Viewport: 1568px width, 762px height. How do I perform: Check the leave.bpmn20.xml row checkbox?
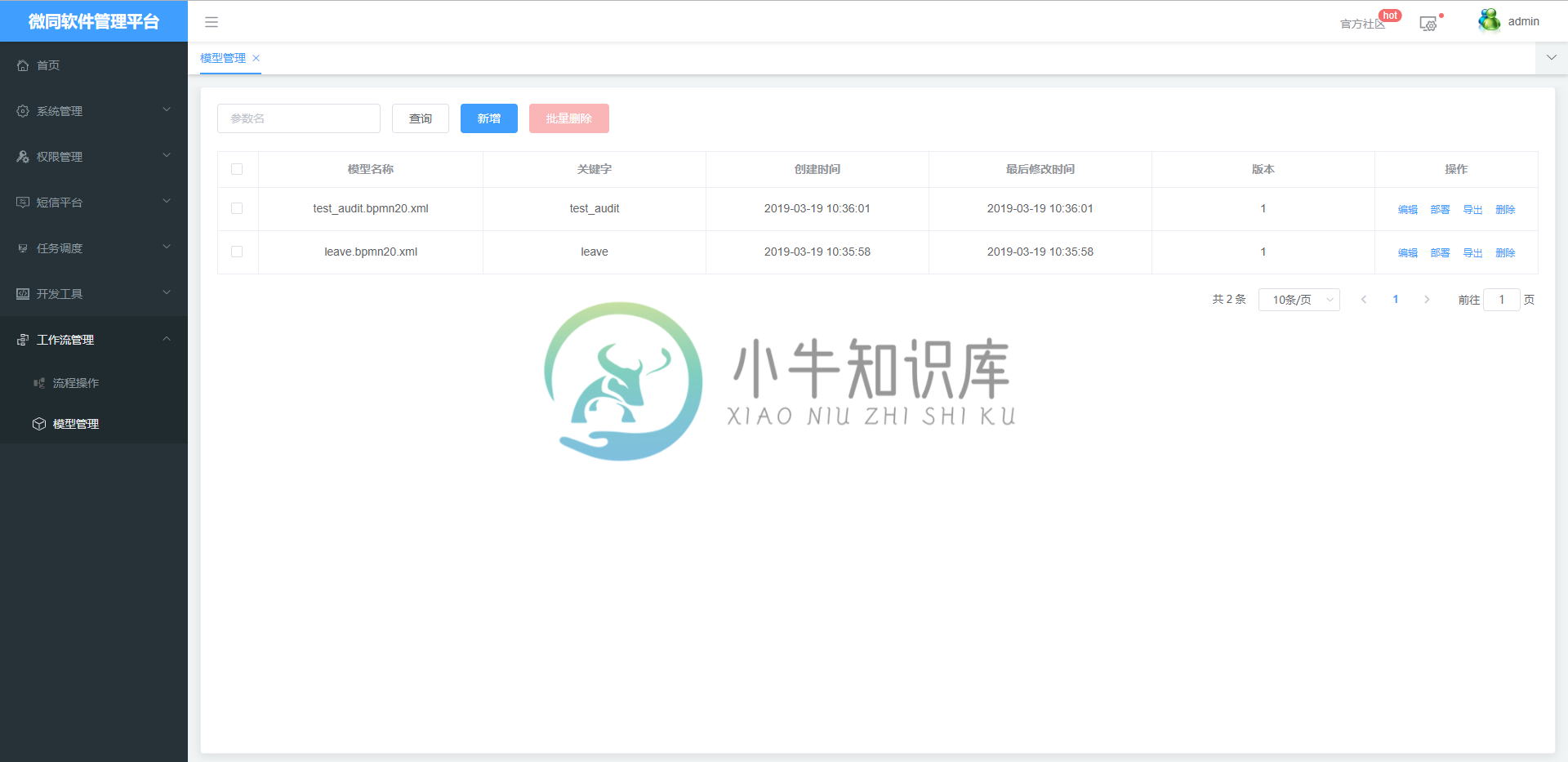click(237, 252)
